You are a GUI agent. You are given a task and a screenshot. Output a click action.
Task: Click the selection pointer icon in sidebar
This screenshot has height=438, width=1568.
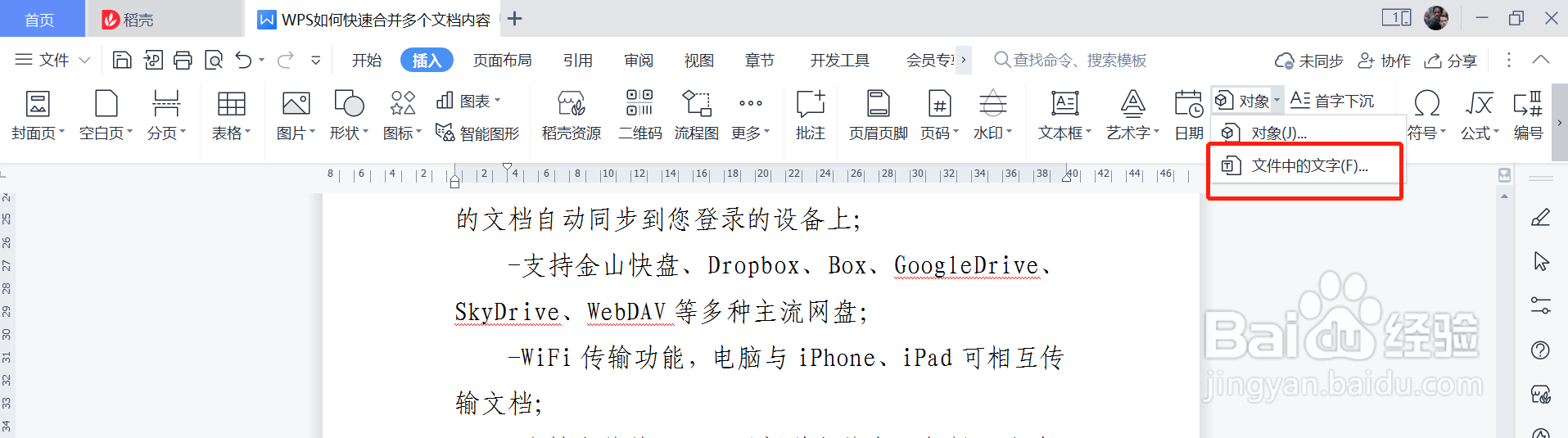coord(1541,261)
